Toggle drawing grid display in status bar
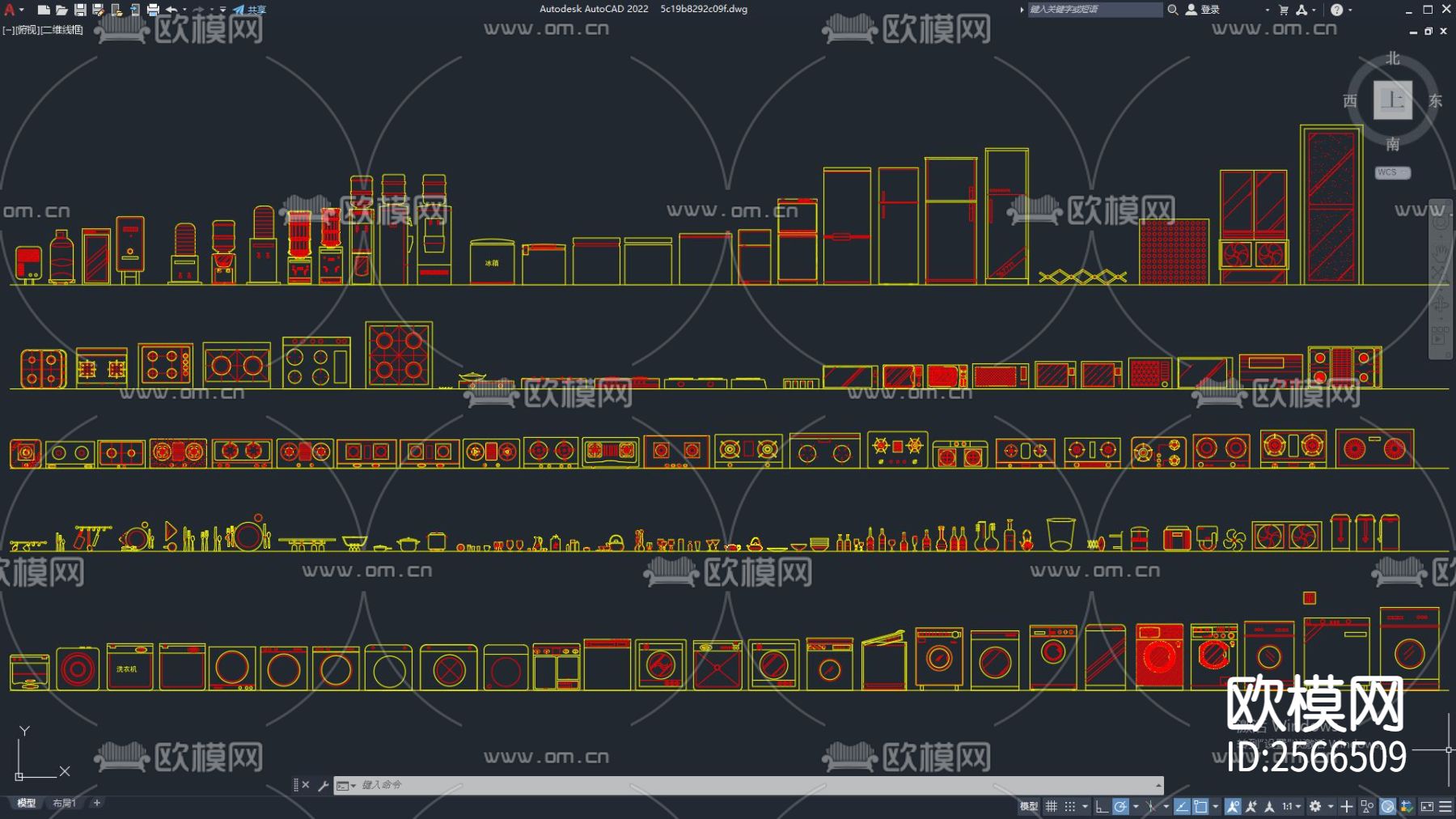Viewport: 1456px width, 819px height. 1052,806
